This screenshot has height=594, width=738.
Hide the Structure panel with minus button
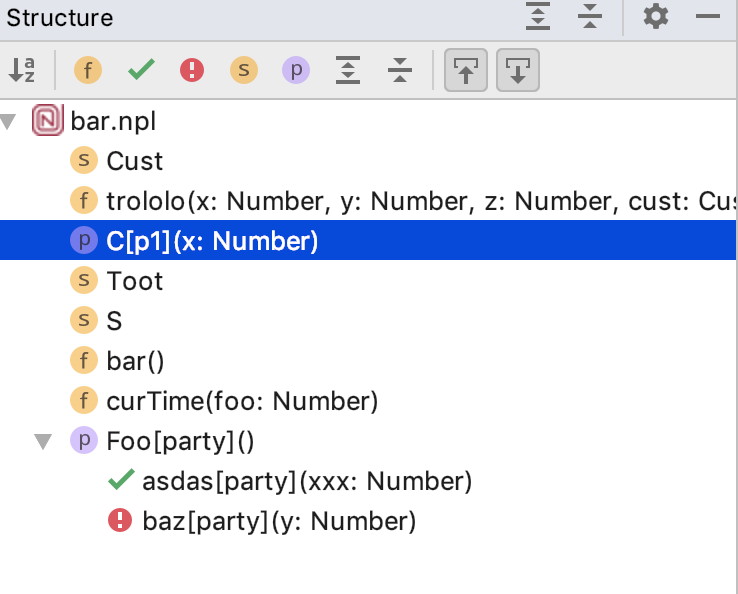click(x=708, y=17)
